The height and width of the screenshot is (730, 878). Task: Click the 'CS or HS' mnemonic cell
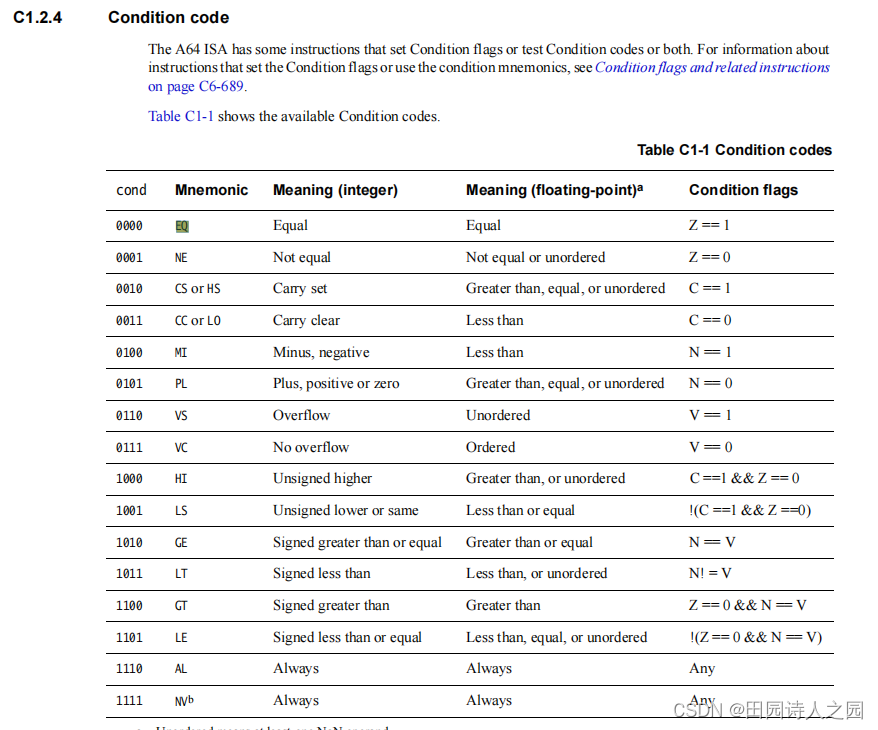coord(198,289)
